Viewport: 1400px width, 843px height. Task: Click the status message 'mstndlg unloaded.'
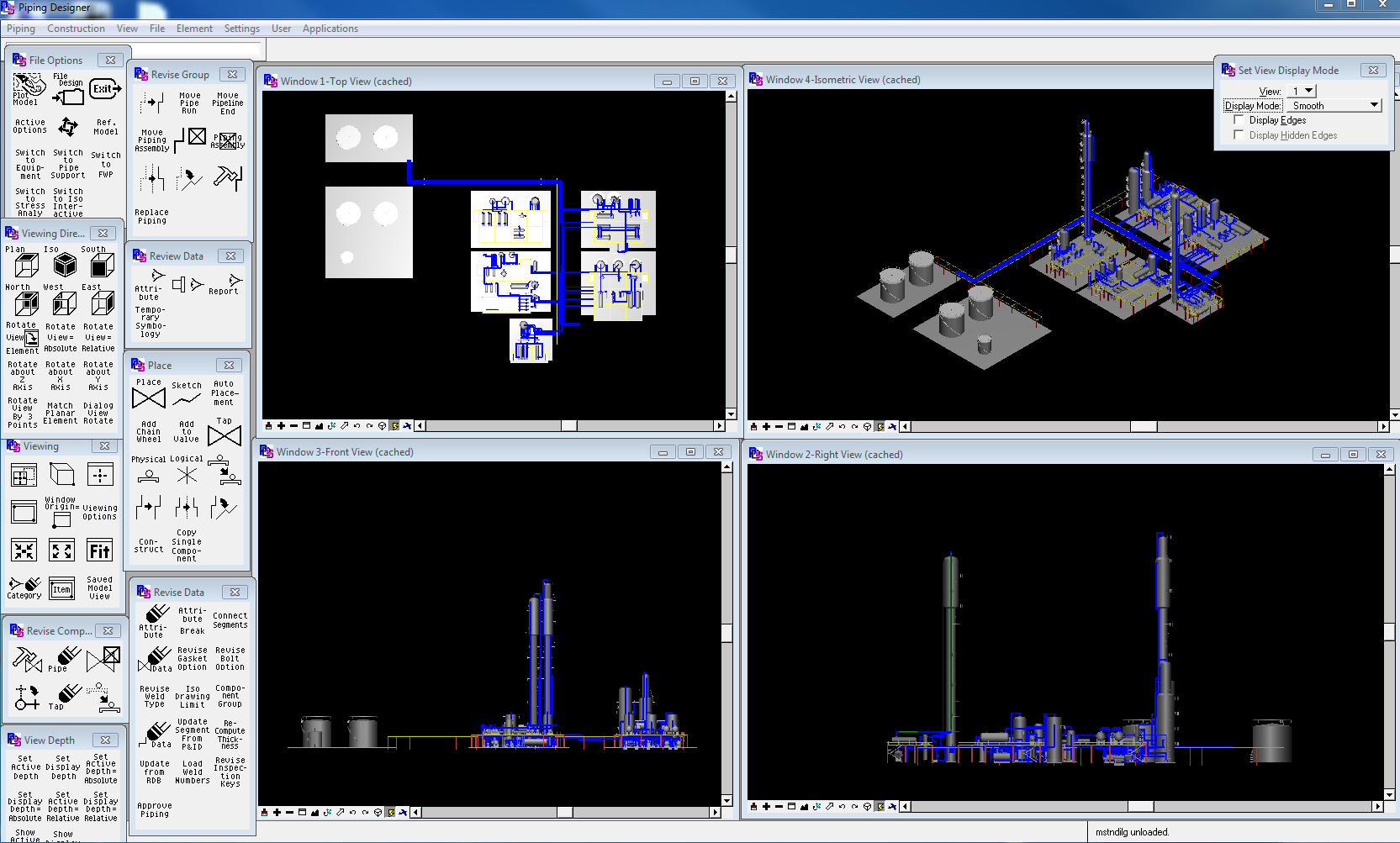click(1132, 832)
